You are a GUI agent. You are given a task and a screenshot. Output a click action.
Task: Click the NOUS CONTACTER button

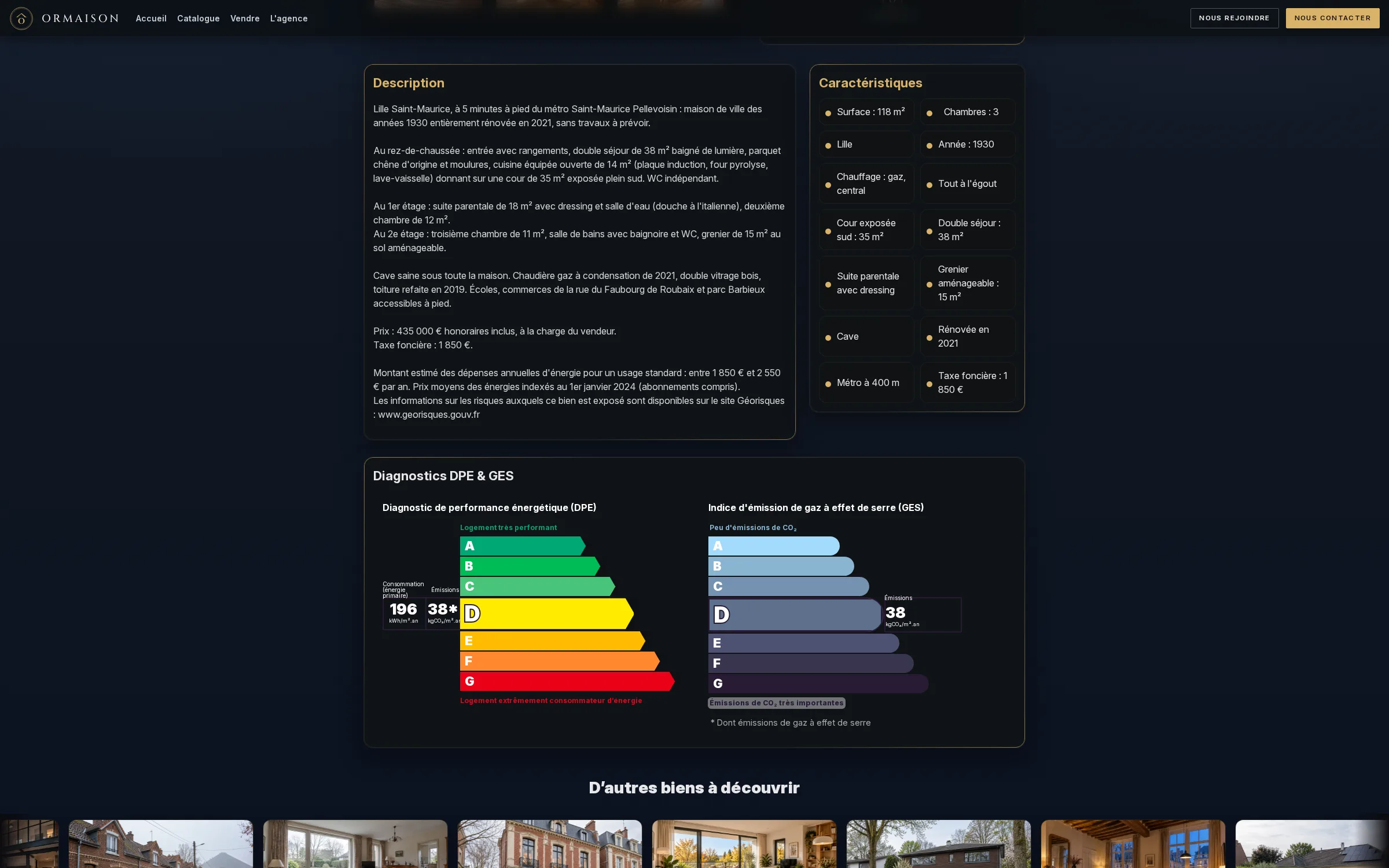click(1333, 18)
